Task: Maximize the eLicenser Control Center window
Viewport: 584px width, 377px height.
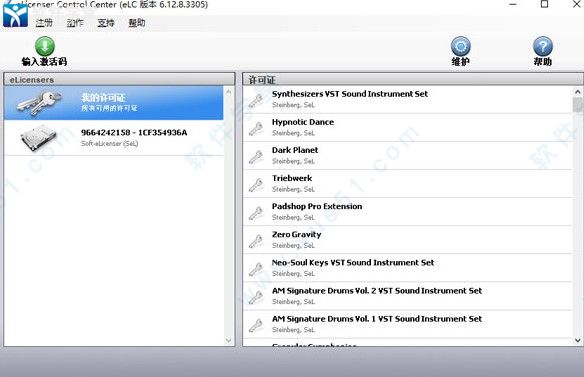Action: coord(545,4)
